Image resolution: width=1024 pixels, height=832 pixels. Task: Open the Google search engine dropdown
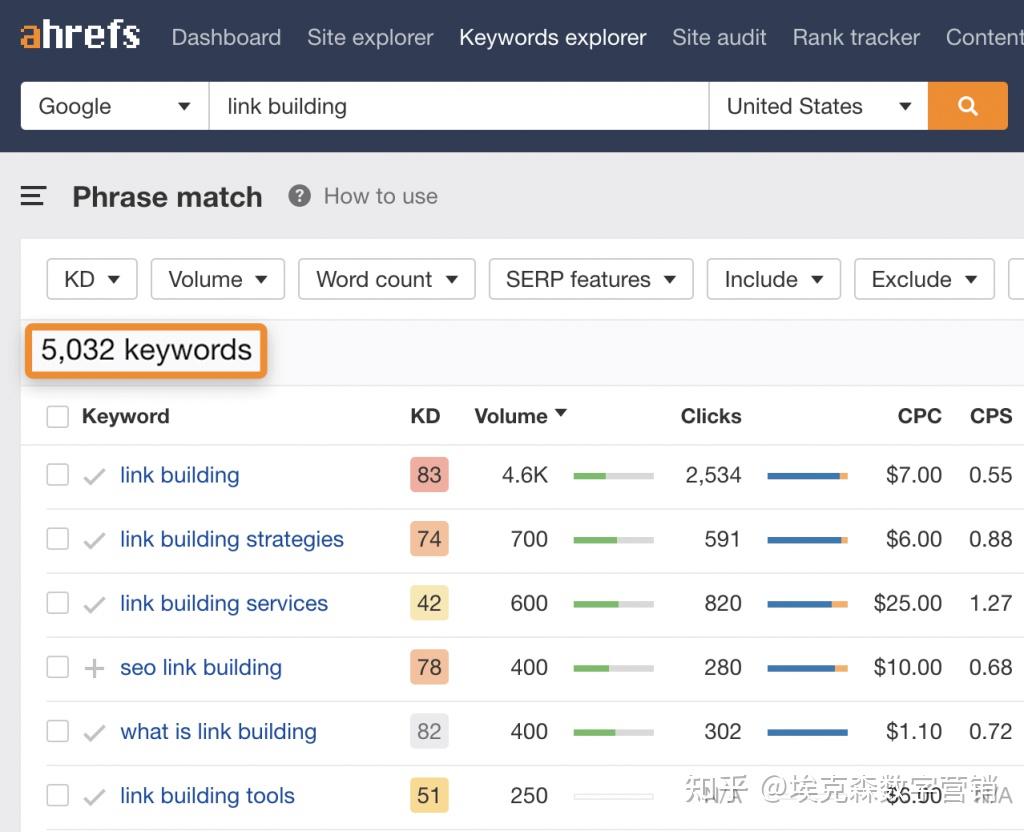(x=115, y=106)
